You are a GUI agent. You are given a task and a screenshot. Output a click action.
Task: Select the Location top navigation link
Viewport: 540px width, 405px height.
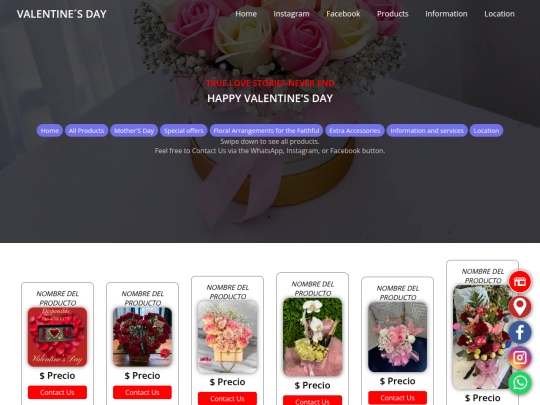click(x=499, y=14)
